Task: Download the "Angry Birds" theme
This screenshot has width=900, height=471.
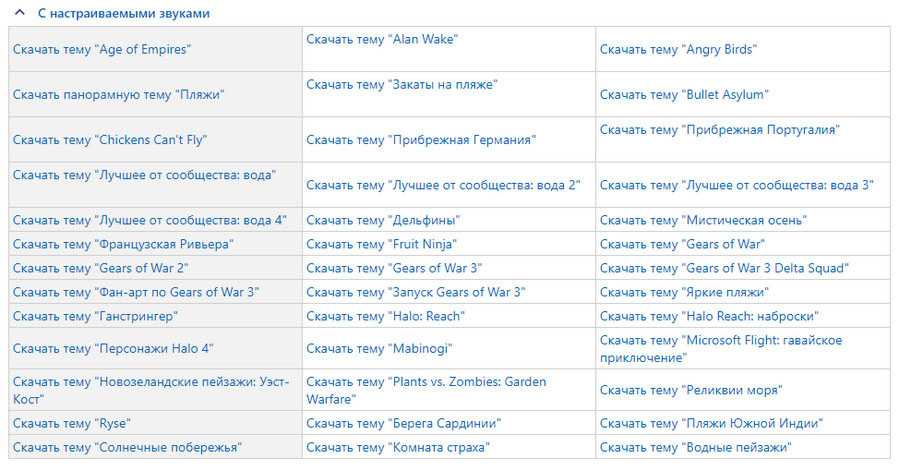Action: [678, 49]
